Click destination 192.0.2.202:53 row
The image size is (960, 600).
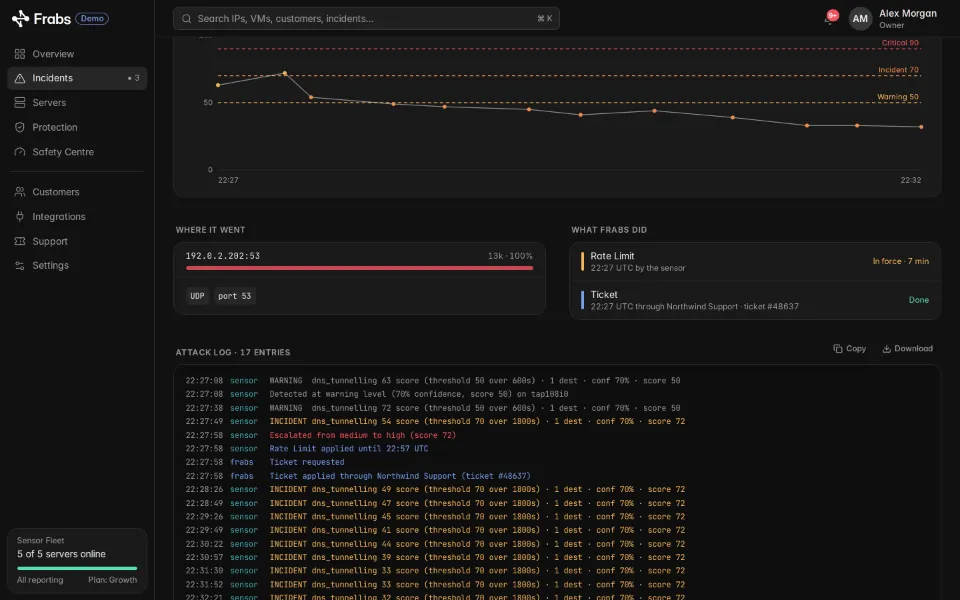pos(359,261)
